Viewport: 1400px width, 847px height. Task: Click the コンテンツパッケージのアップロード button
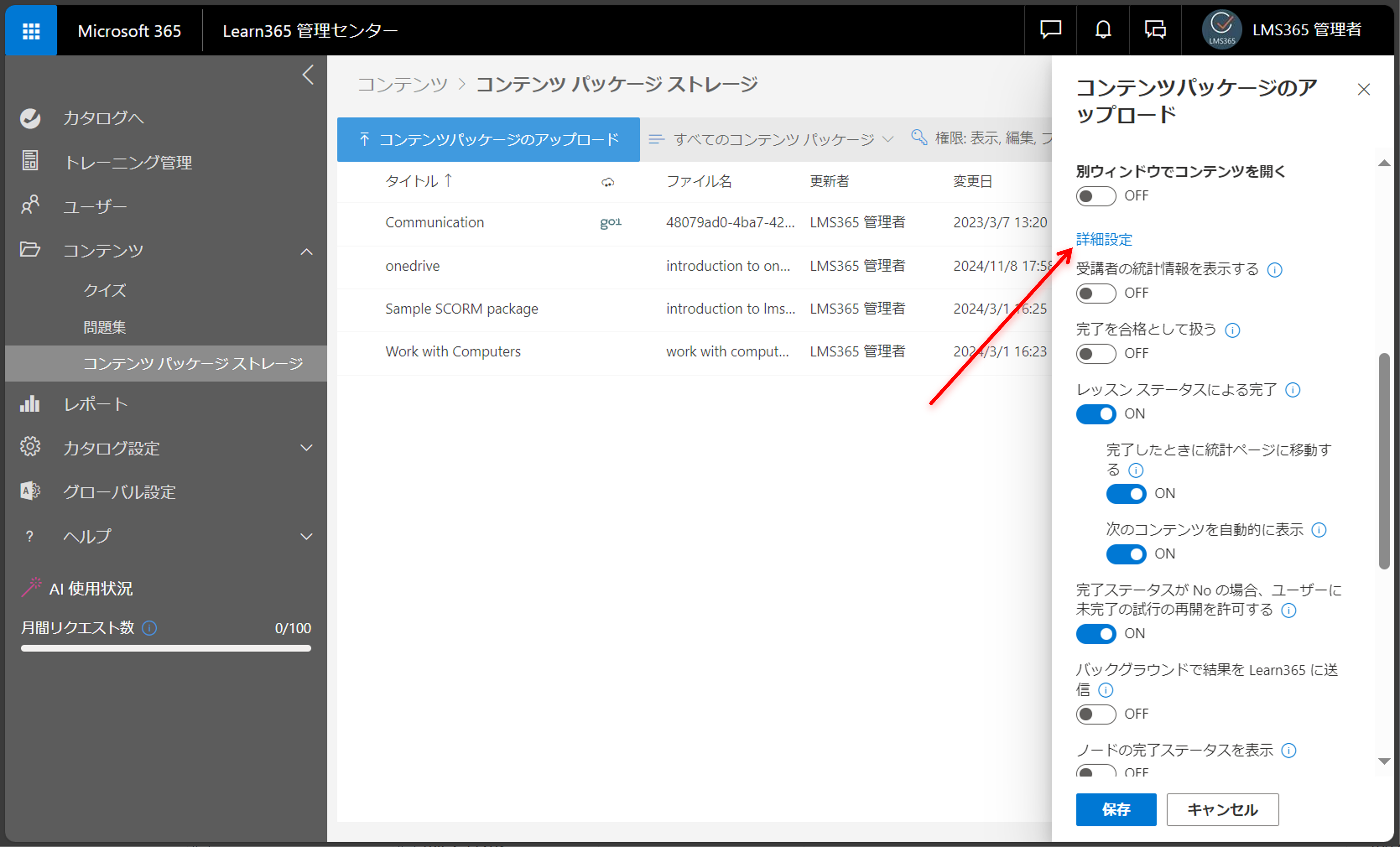[x=488, y=139]
